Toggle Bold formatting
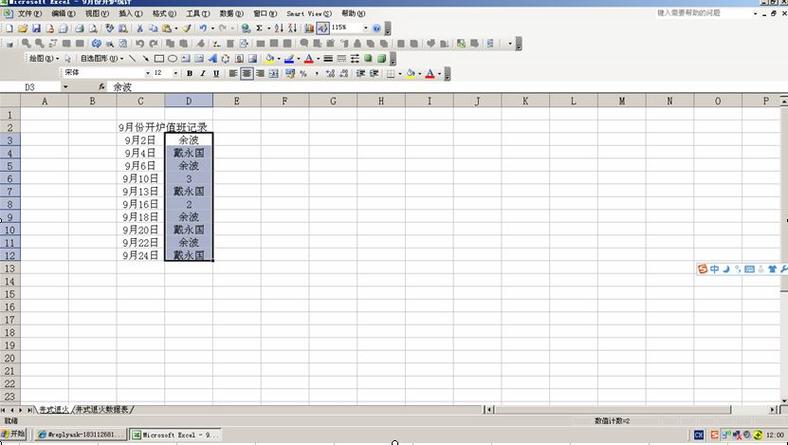This screenshot has height=445, width=788. pos(189,74)
